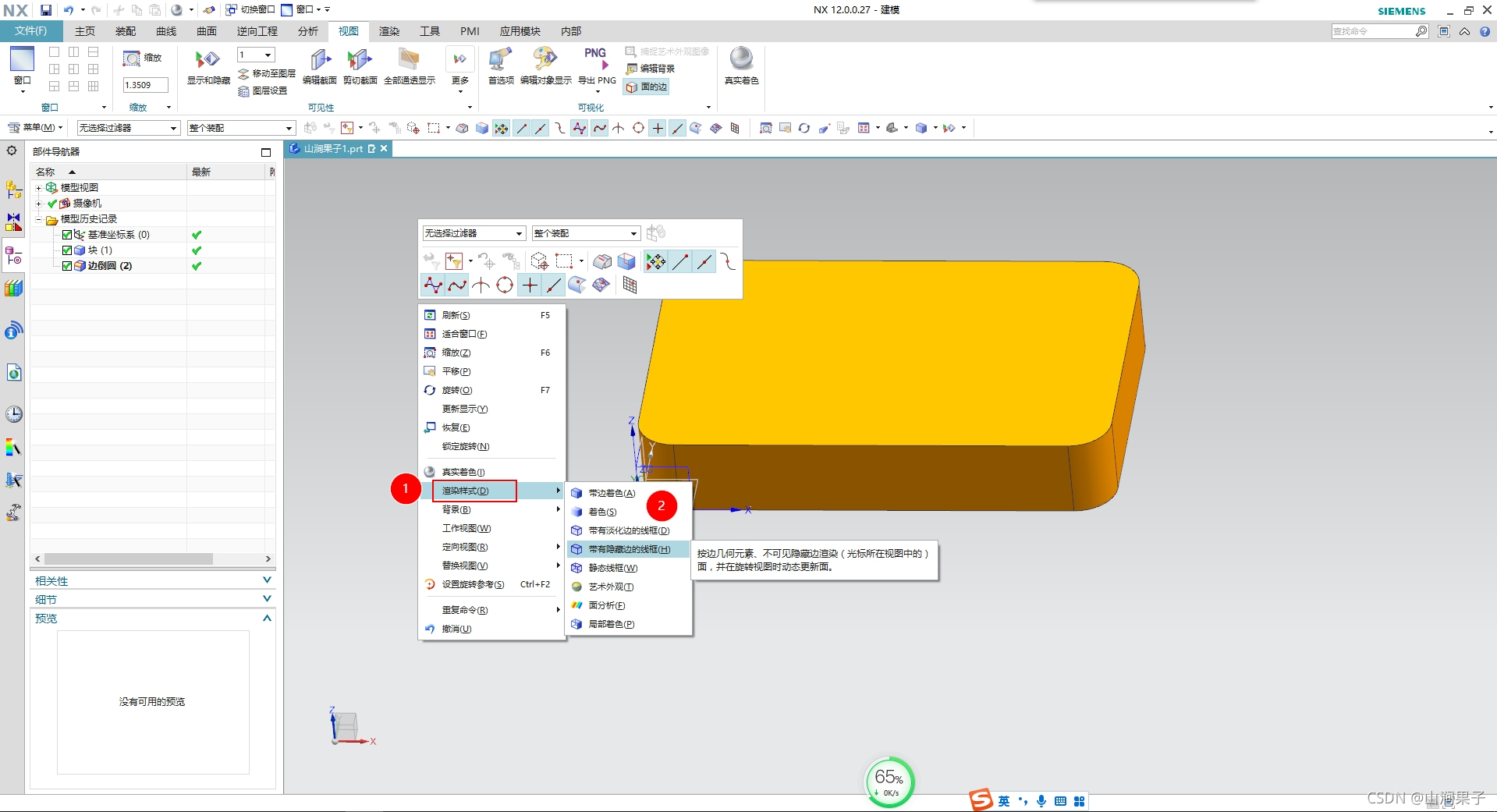Viewport: 1497px width, 812px height.
Task: Click the zoom scale 1.3509 field
Action: (x=146, y=85)
